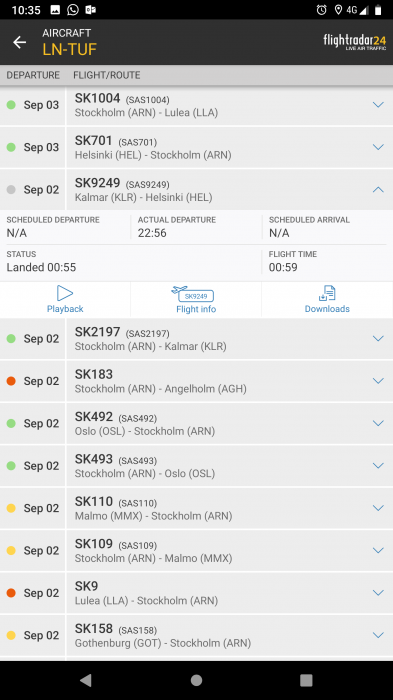Tap Android back triangle in navigation bar
The width and height of the screenshot is (393, 700).
(x=85, y=680)
